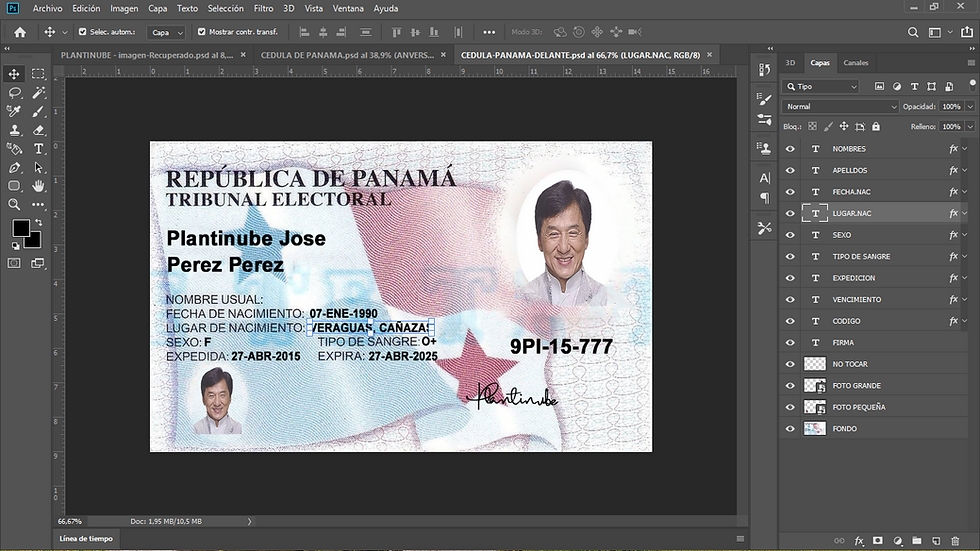Select the Brush tool
Screen dimensions: 980x551
tap(38, 111)
